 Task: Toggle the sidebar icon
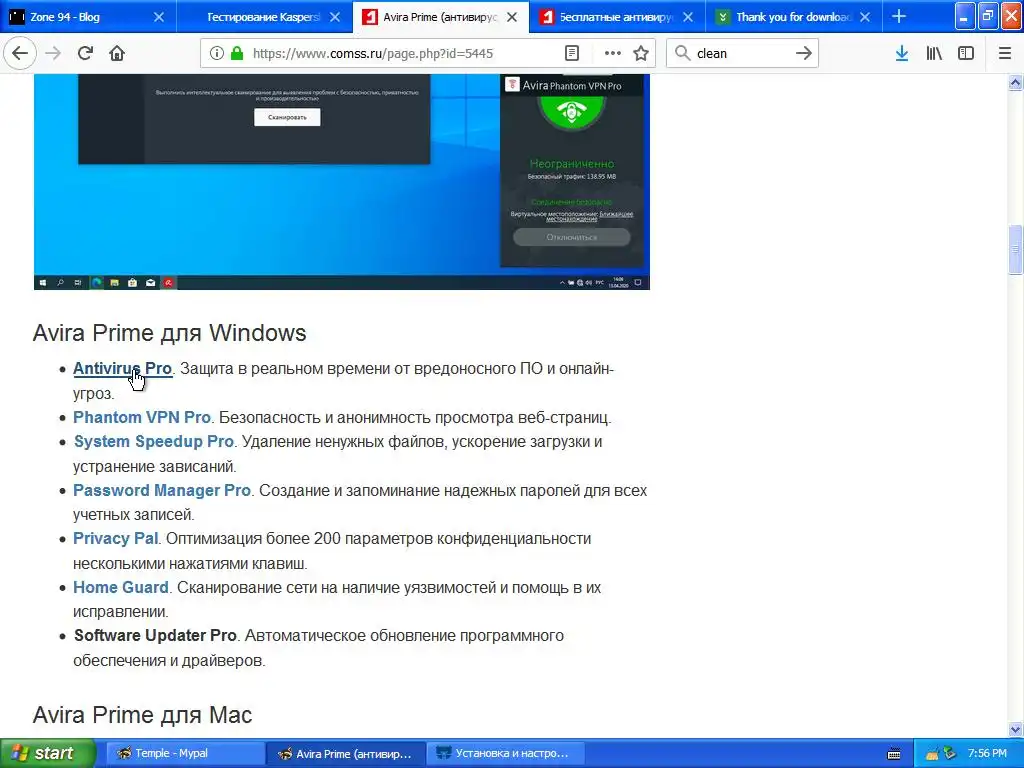pyautogui.click(x=966, y=53)
